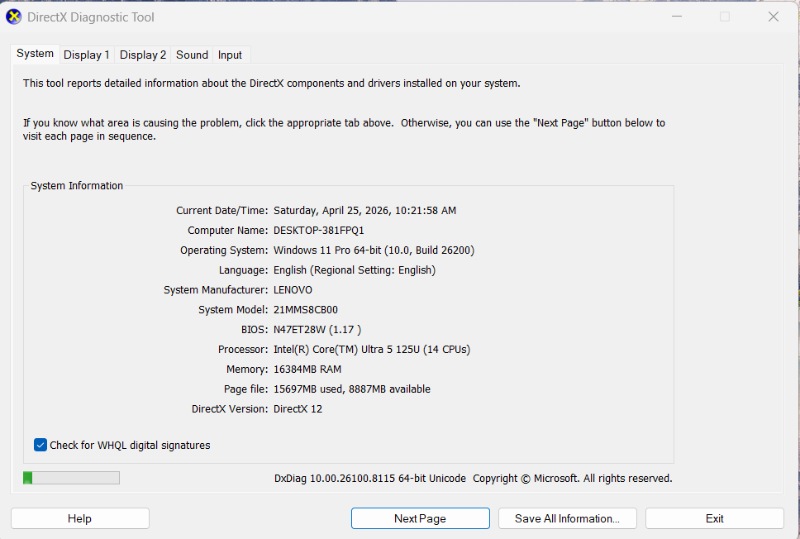Go to the Sound tab

[192, 55]
